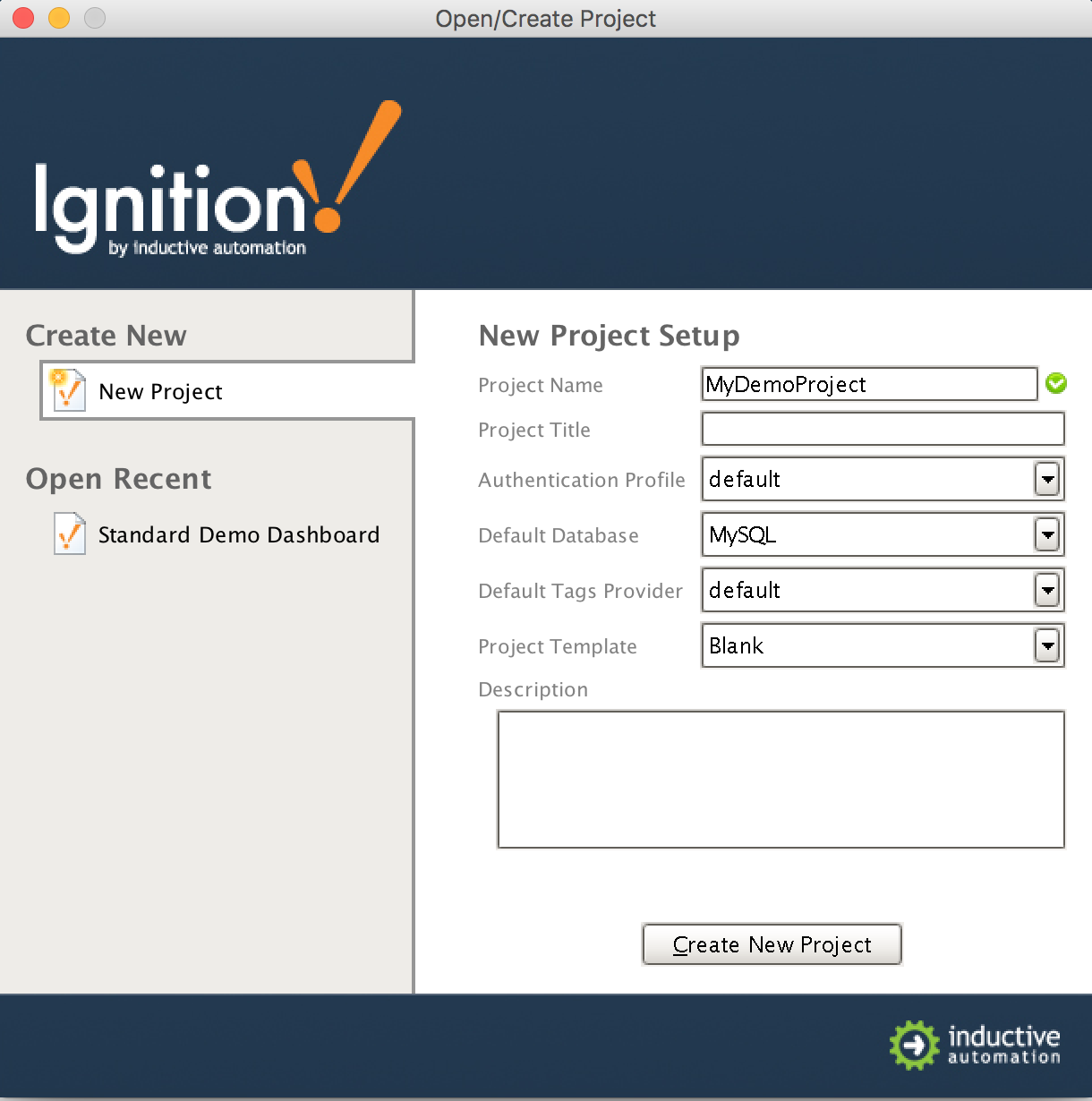Click the Description label
The width and height of the screenshot is (1092, 1101).
(533, 690)
